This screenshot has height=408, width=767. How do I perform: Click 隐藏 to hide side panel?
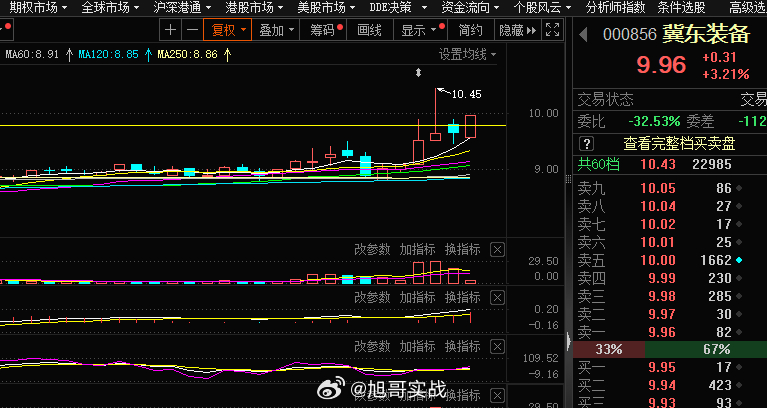pos(518,30)
